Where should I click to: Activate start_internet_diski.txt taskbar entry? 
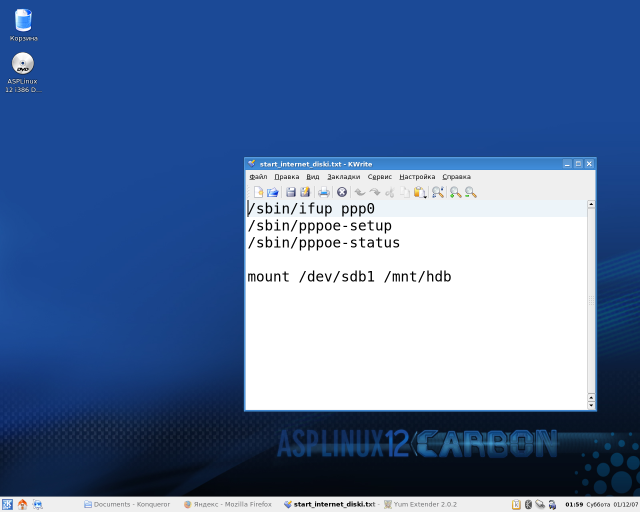(330, 505)
